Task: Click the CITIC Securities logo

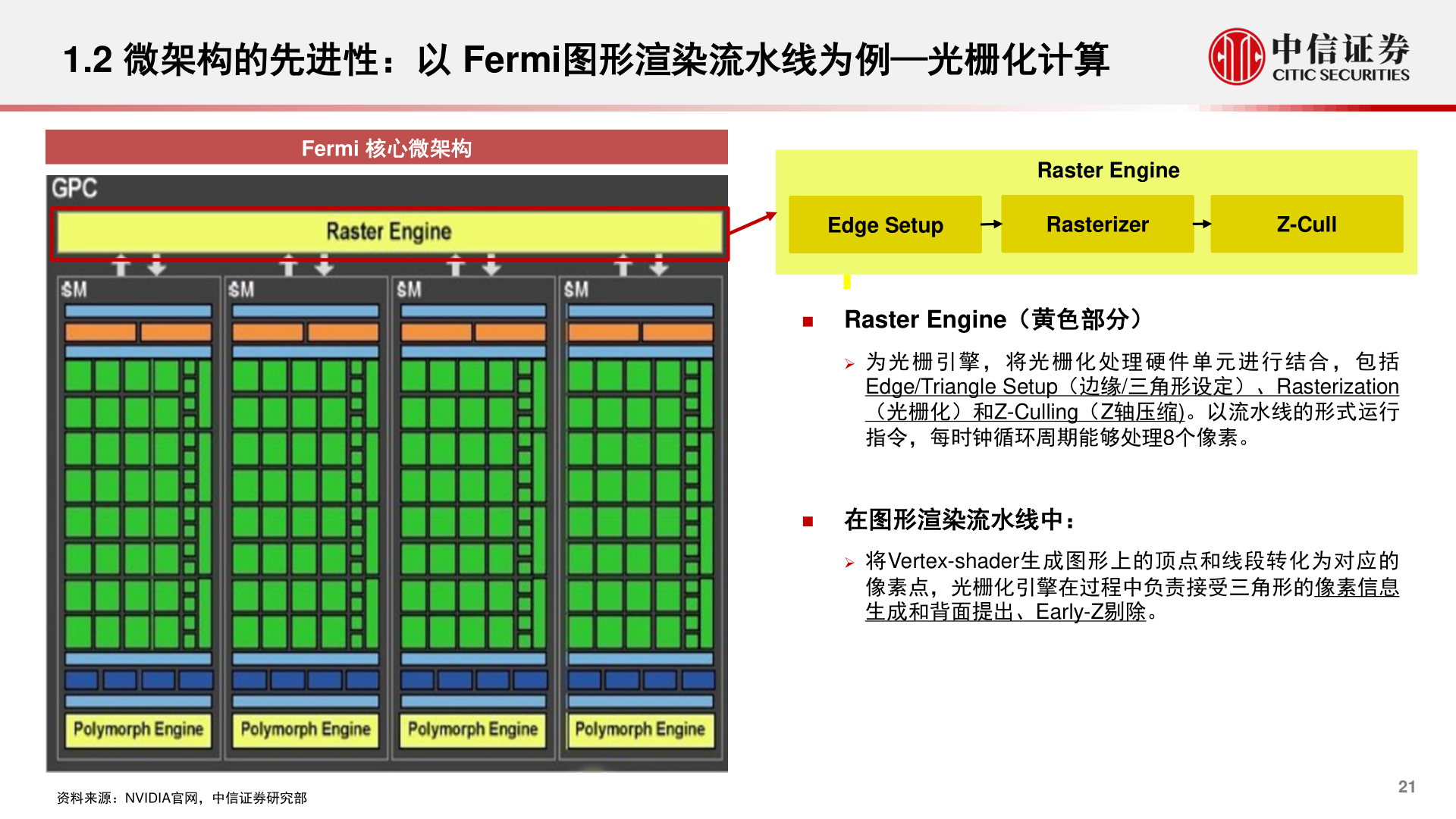Action: click(1309, 57)
